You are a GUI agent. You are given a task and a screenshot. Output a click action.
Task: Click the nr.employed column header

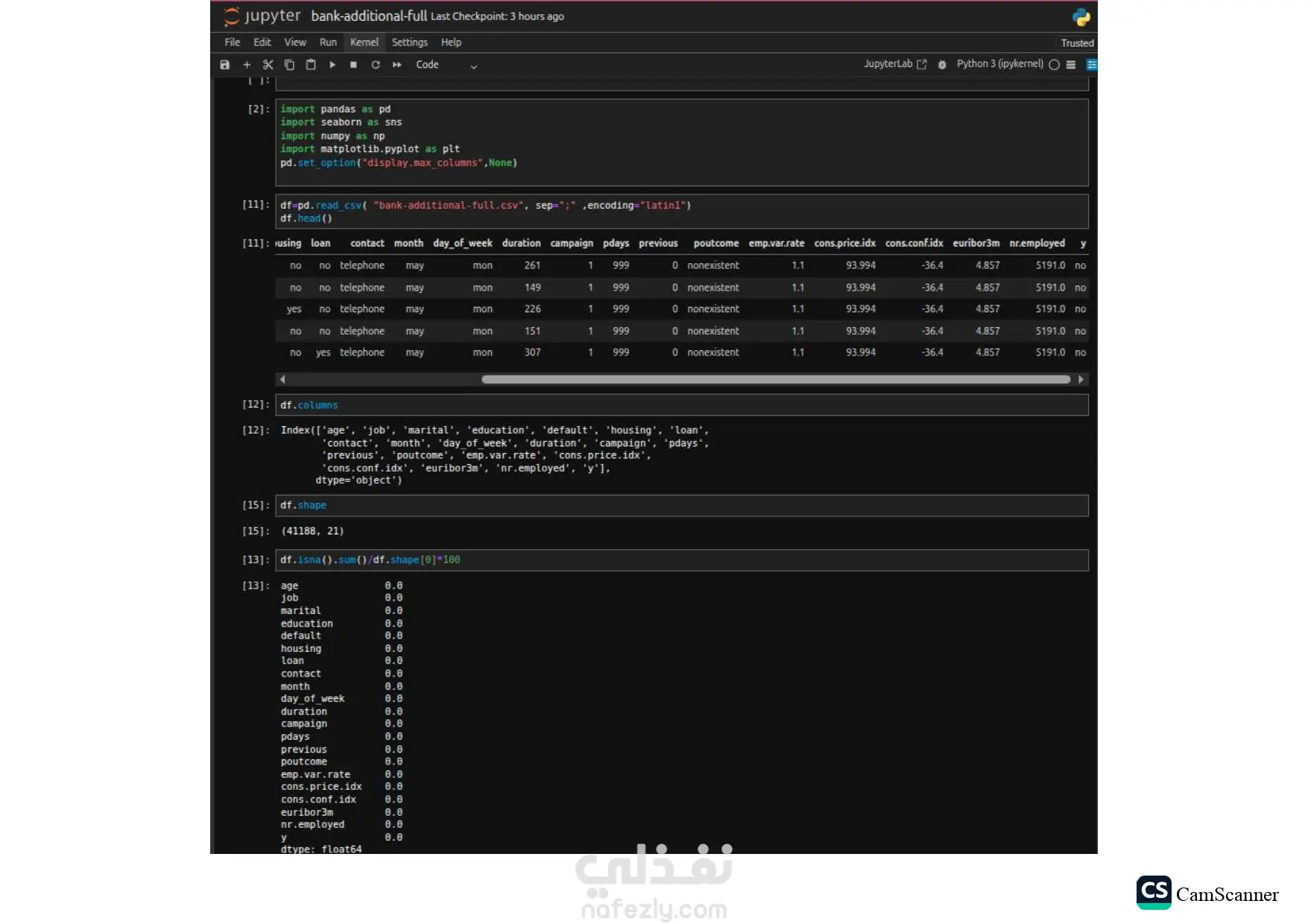[1037, 243]
